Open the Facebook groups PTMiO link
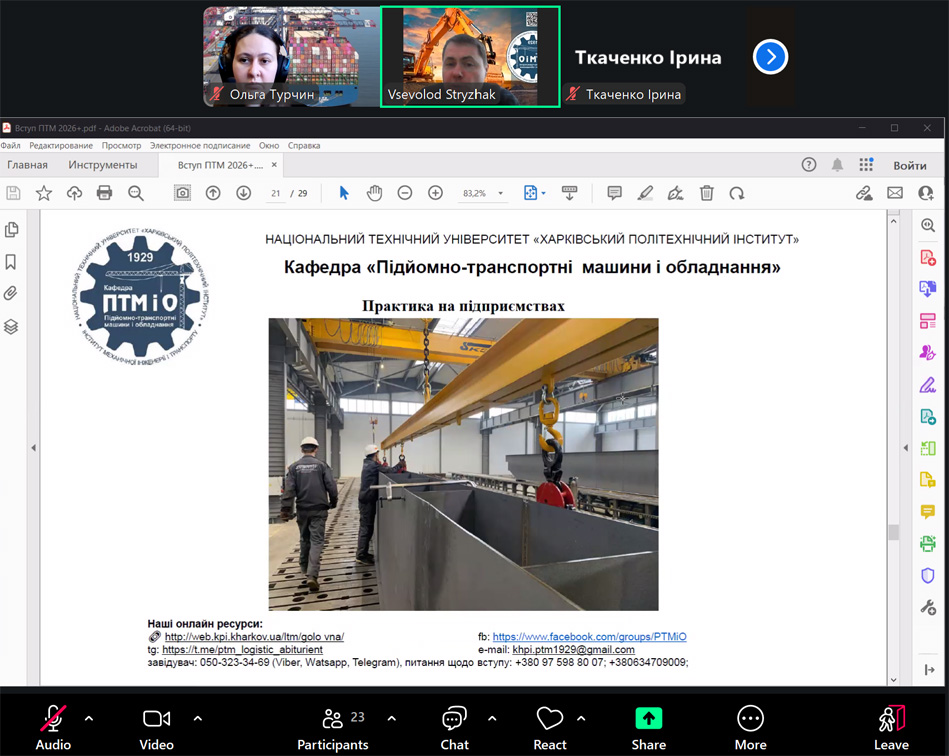Viewport: 949px width, 756px height. coord(589,637)
